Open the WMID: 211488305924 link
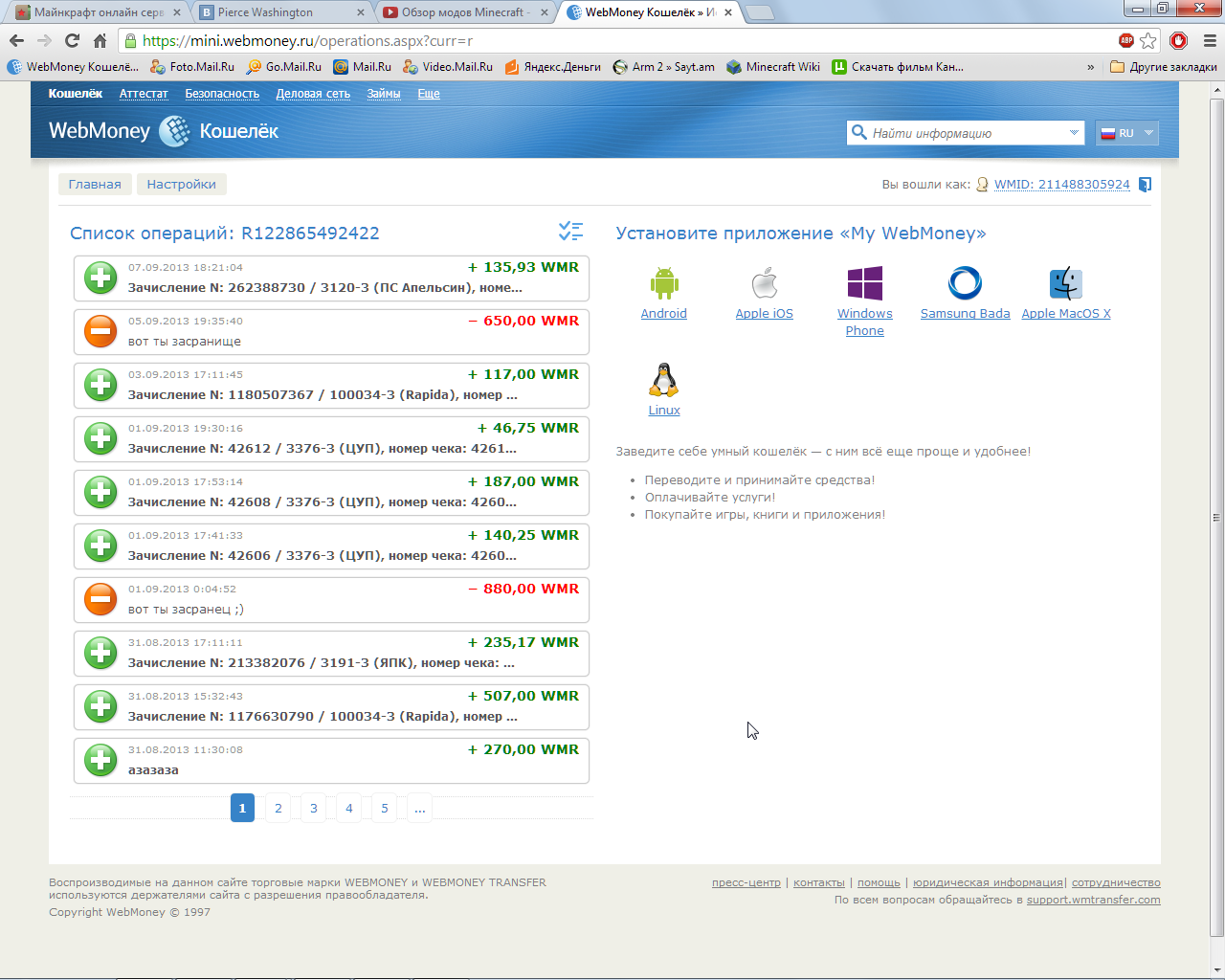Image resolution: width=1225 pixels, height=980 pixels. [1062, 185]
